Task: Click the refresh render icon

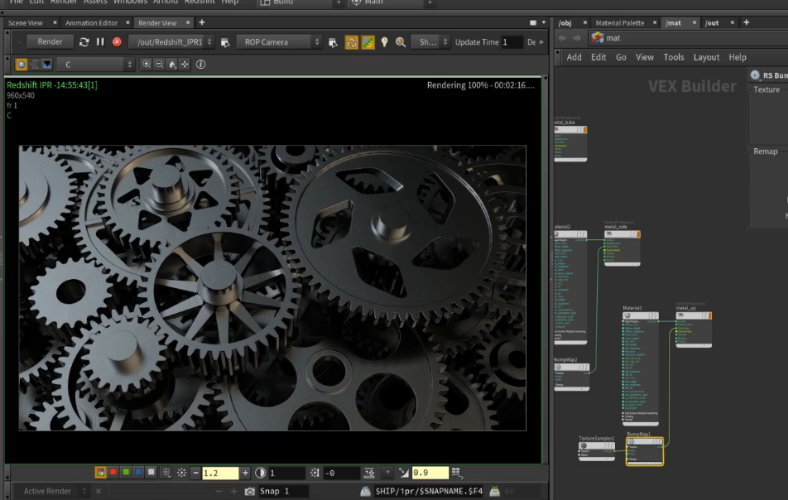Action: (84, 42)
